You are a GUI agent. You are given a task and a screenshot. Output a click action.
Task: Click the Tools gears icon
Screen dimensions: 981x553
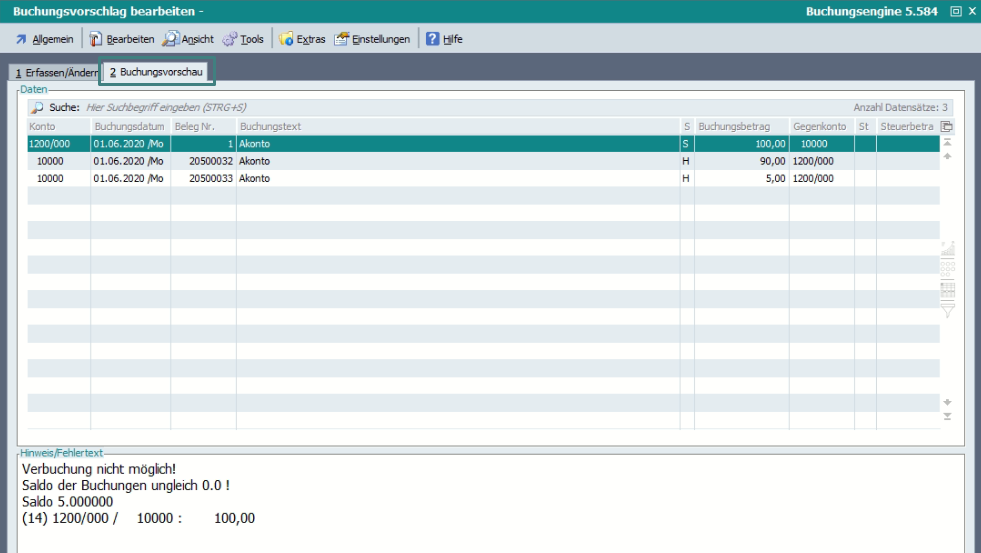[x=230, y=39]
